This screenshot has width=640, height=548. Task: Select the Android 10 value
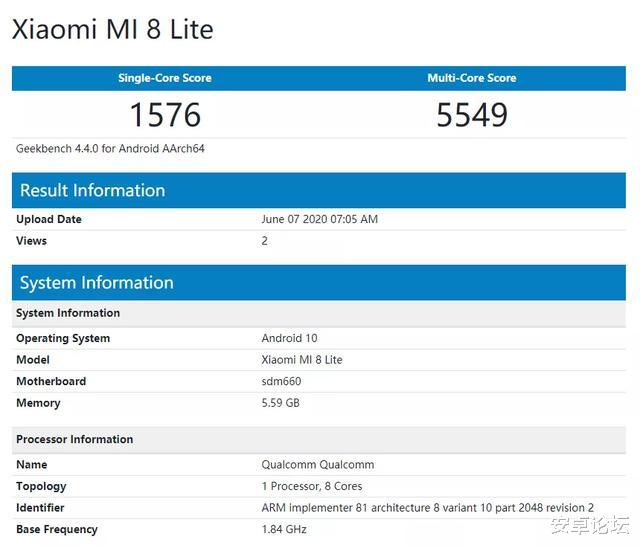289,338
